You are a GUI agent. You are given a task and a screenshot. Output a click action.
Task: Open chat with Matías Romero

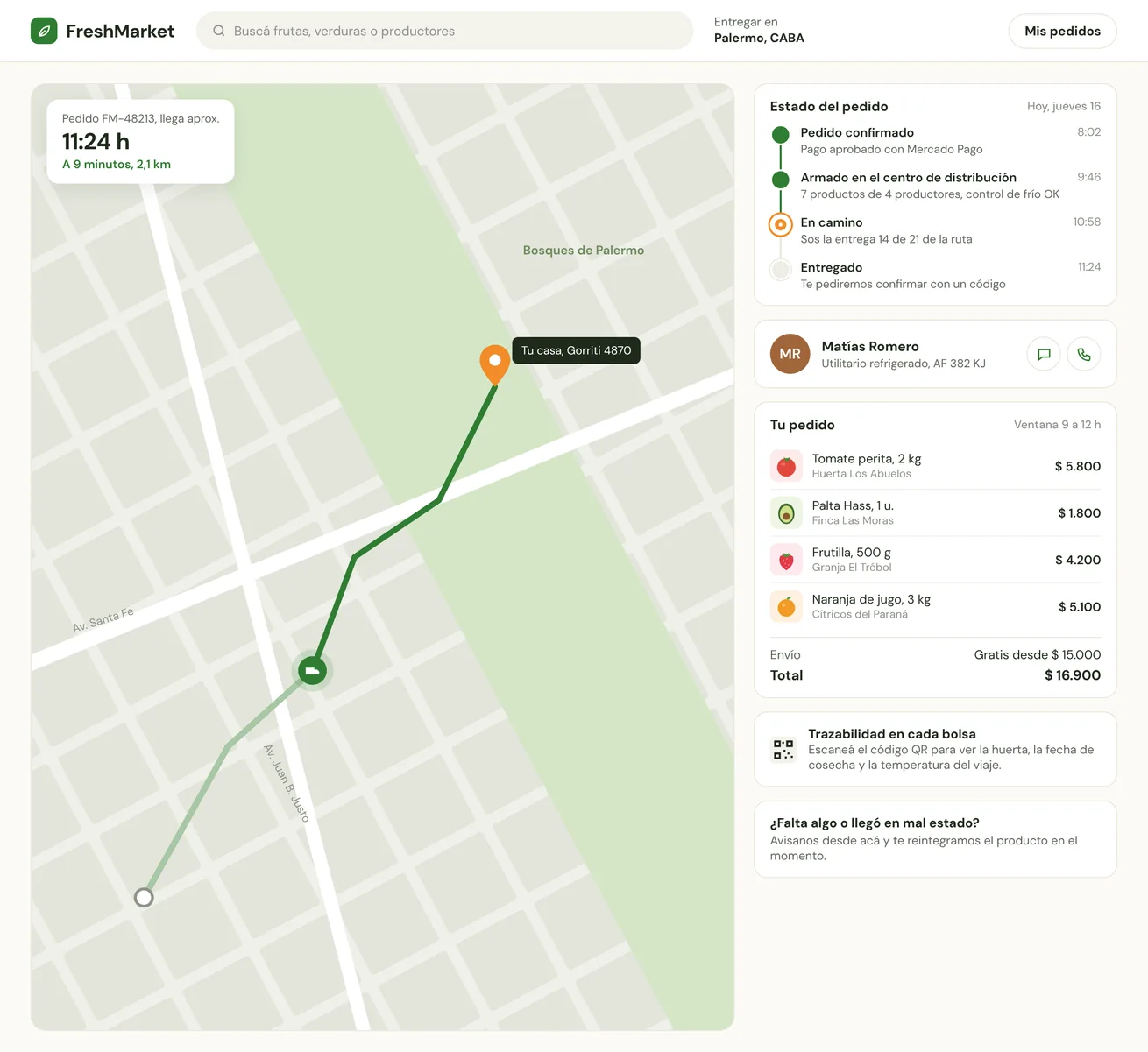[x=1044, y=354]
